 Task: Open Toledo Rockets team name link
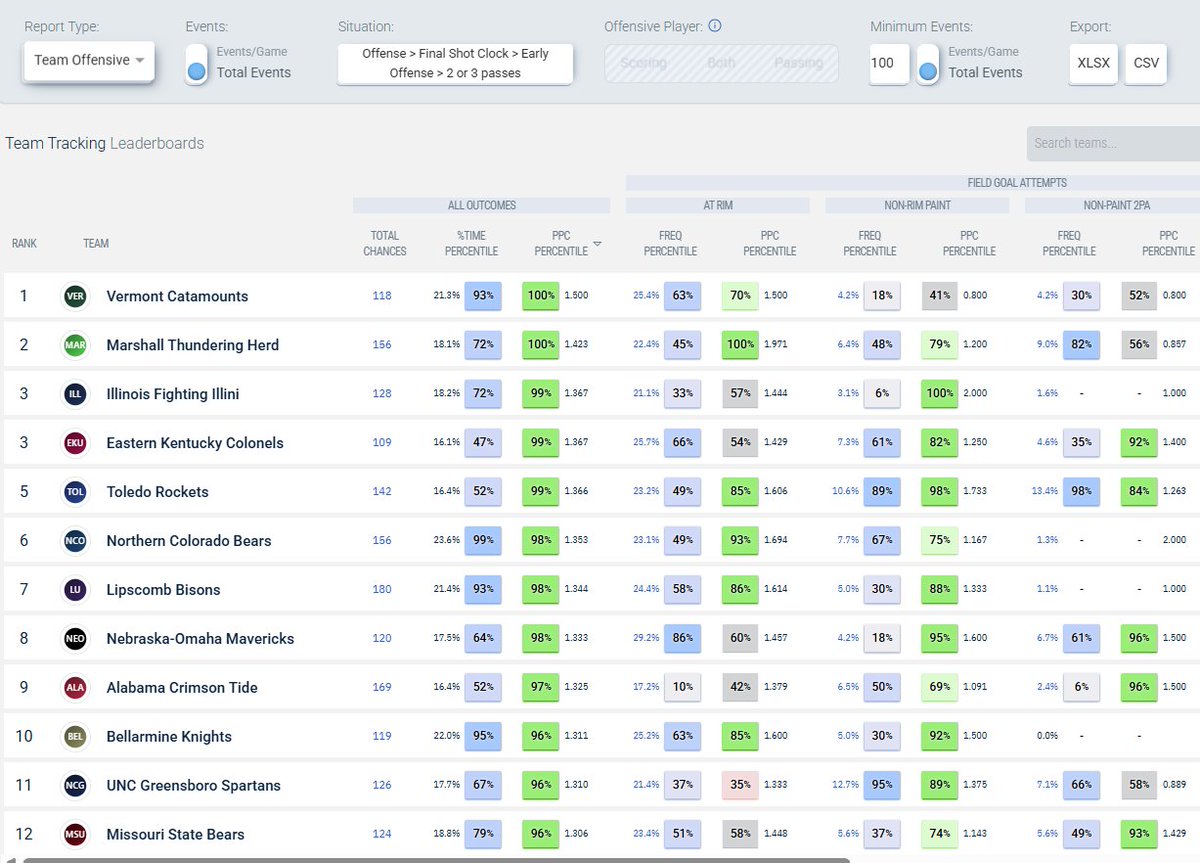pos(158,492)
